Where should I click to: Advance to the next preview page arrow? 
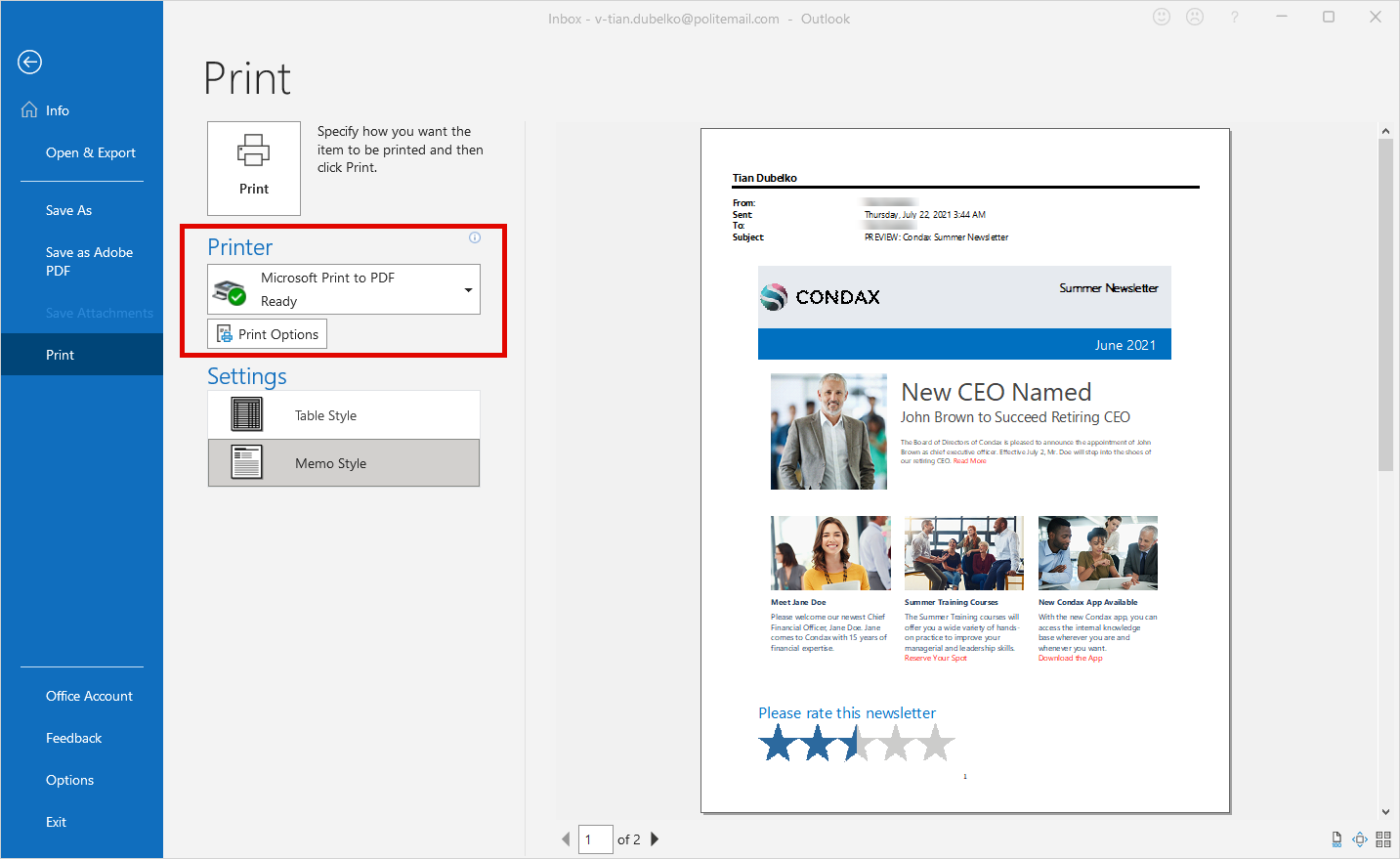point(655,839)
